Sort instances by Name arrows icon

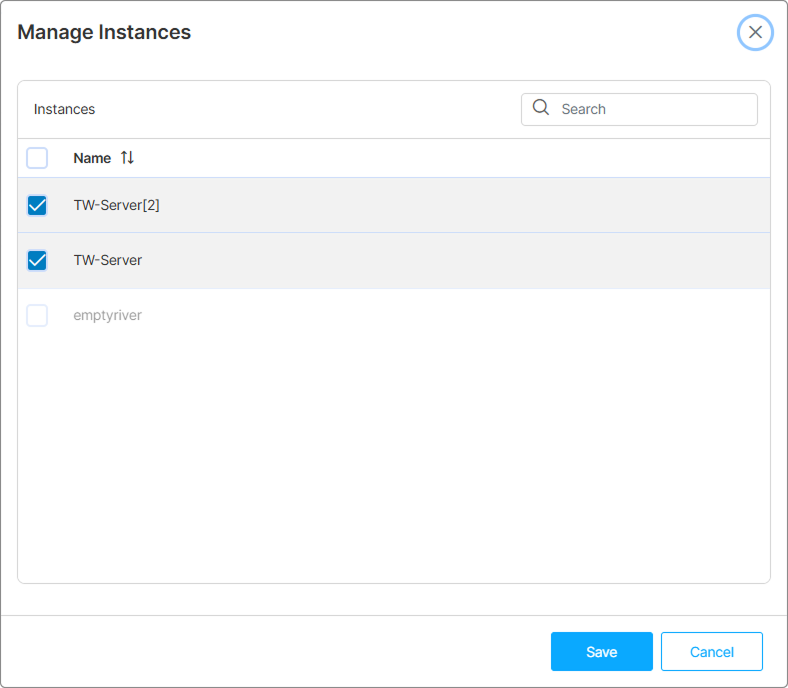tap(127, 158)
